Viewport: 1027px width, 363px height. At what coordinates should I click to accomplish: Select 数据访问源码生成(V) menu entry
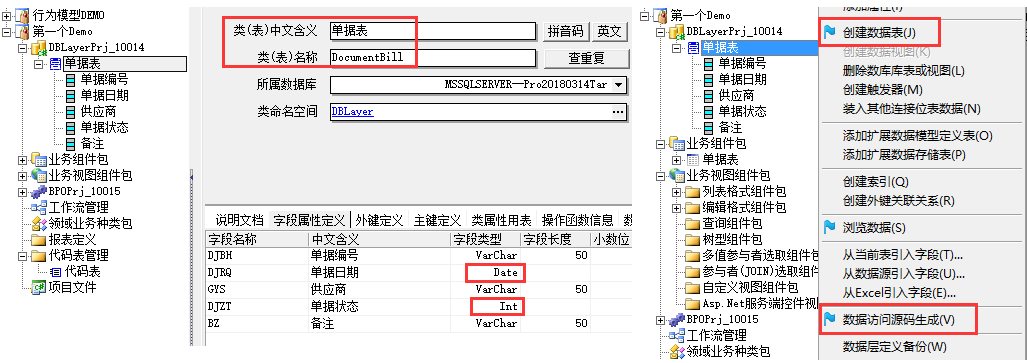pyautogui.click(x=898, y=320)
